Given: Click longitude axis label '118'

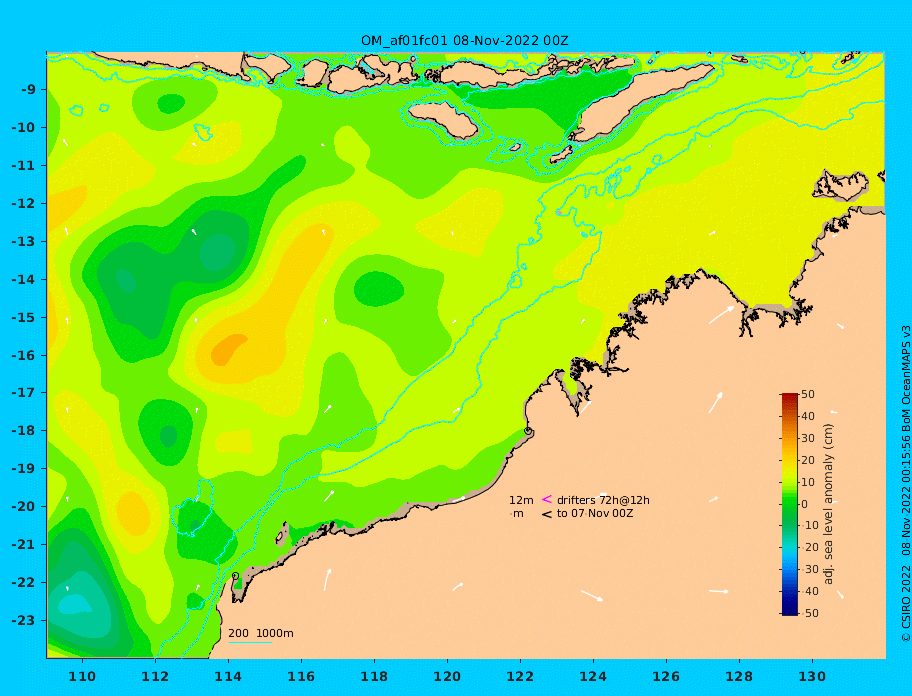Looking at the screenshot, I should pos(374,677).
